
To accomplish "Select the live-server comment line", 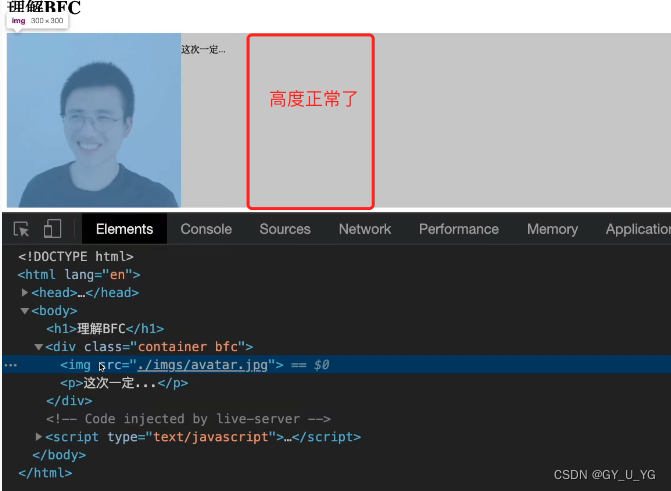I will tap(188, 419).
